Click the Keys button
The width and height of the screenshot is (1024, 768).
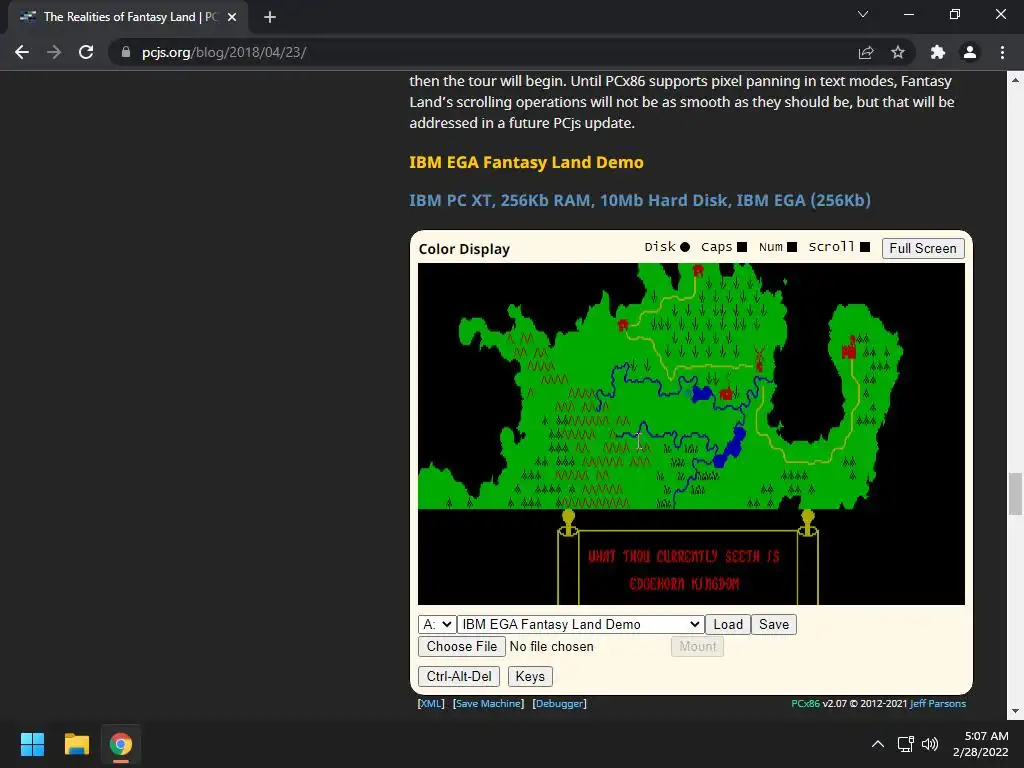pos(530,677)
